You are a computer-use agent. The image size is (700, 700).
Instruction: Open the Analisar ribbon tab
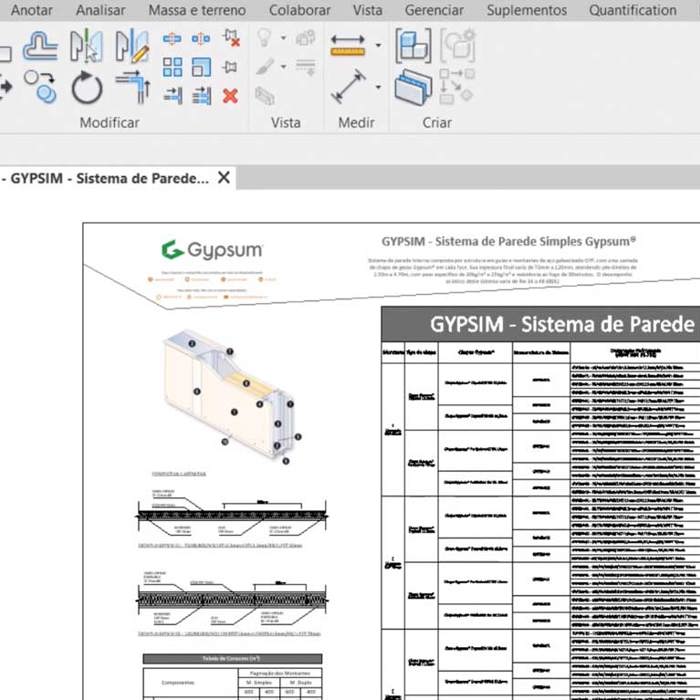tap(100, 10)
